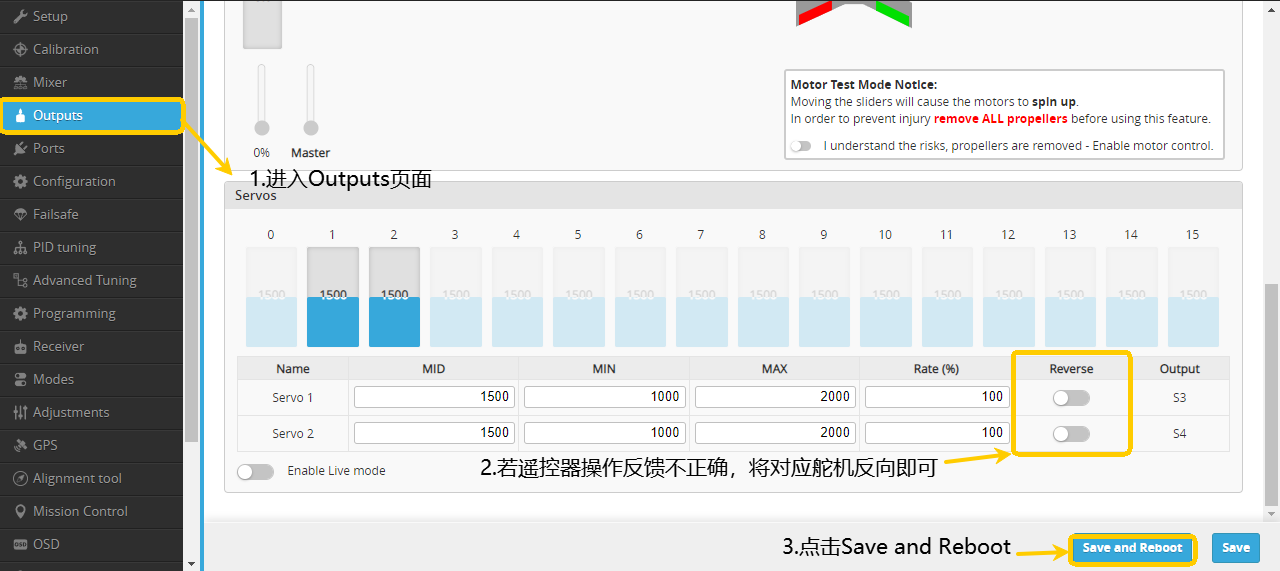Image resolution: width=1280 pixels, height=571 pixels.
Task: Click Servo 1 MID input field
Action: coord(434,397)
